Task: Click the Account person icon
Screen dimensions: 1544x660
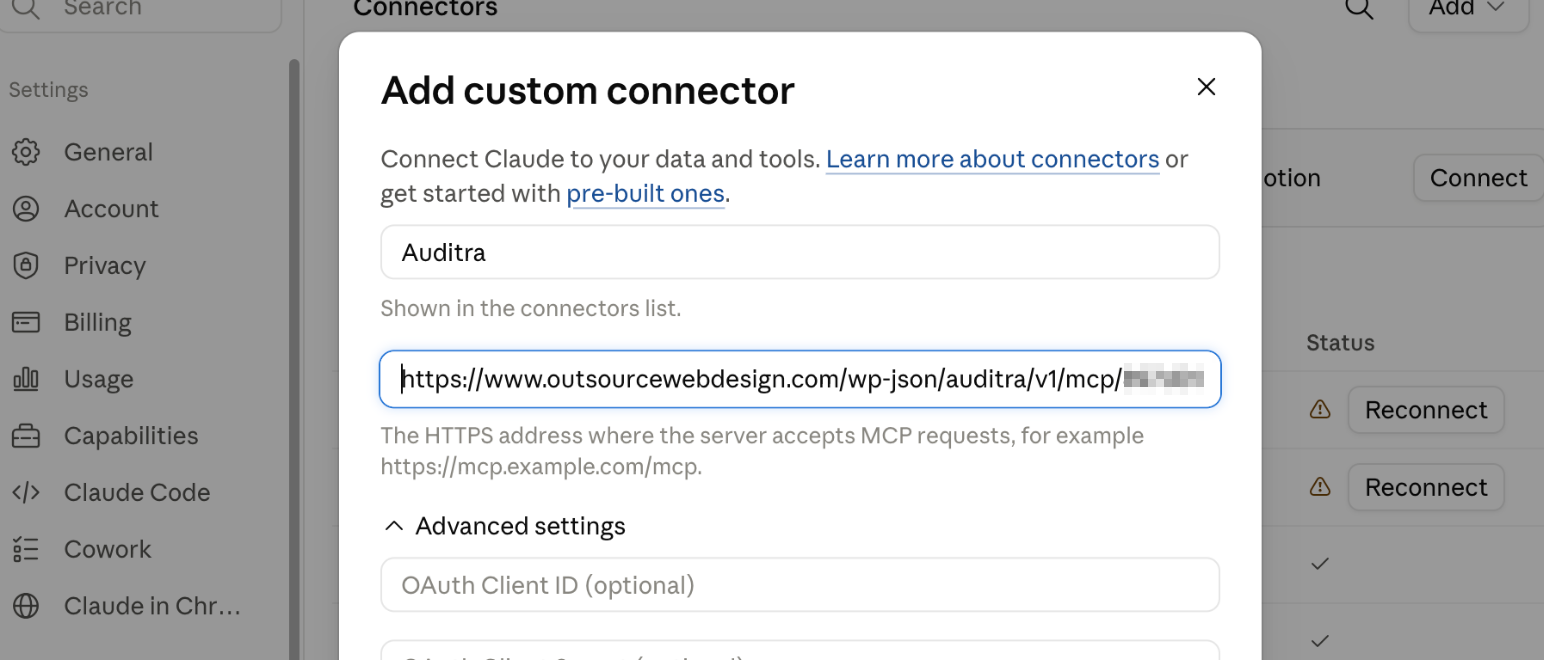Action: [25, 209]
